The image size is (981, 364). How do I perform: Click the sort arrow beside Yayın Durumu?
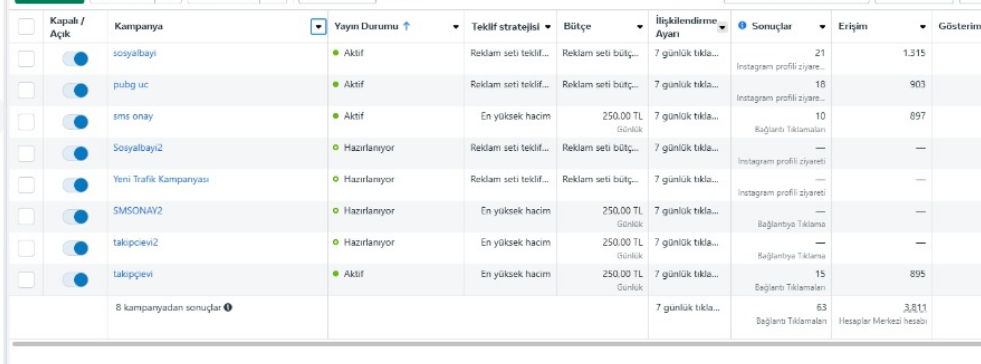point(407,26)
